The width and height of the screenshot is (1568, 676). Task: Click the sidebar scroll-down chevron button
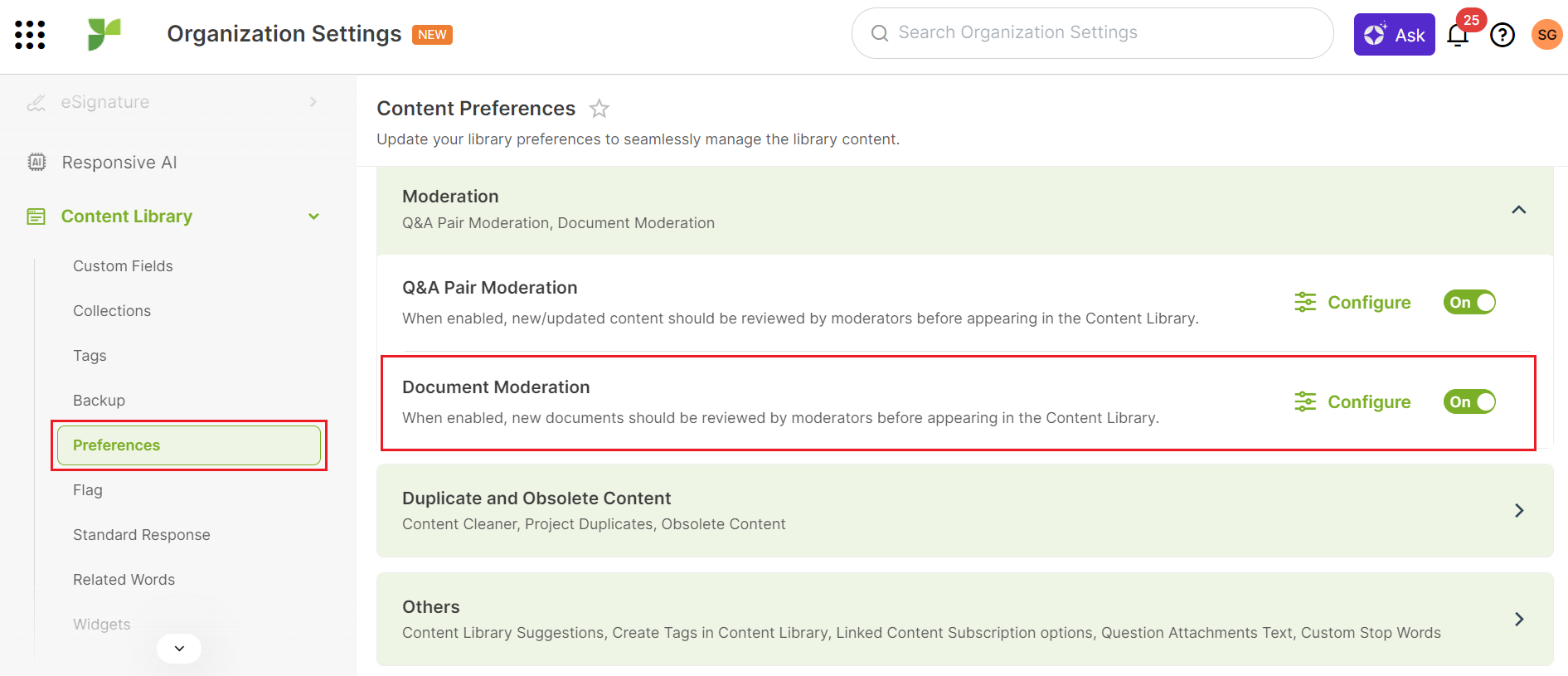coord(179,649)
